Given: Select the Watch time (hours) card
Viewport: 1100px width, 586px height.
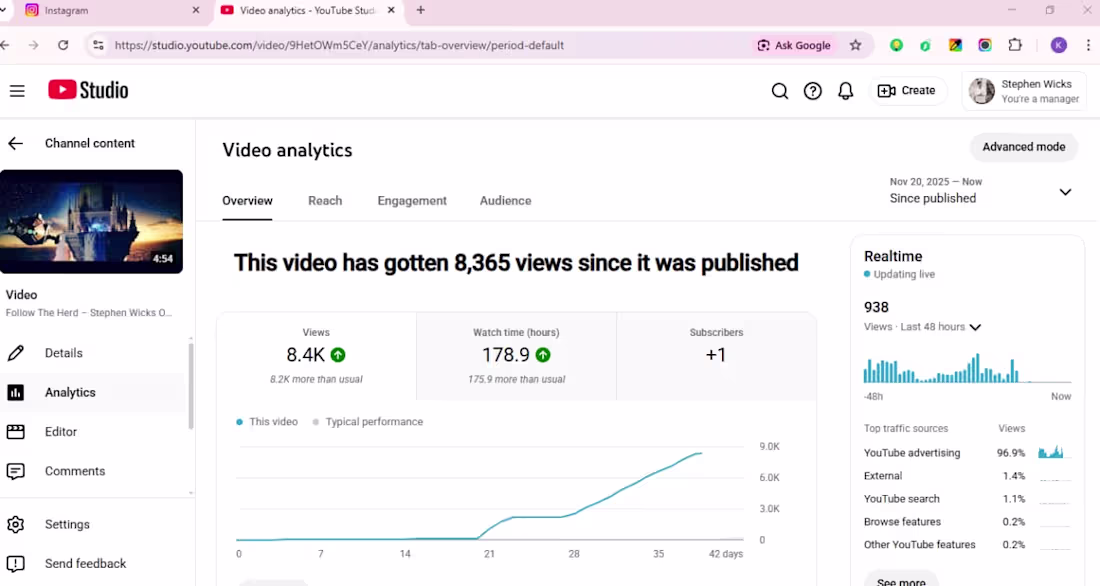Looking at the screenshot, I should [516, 357].
